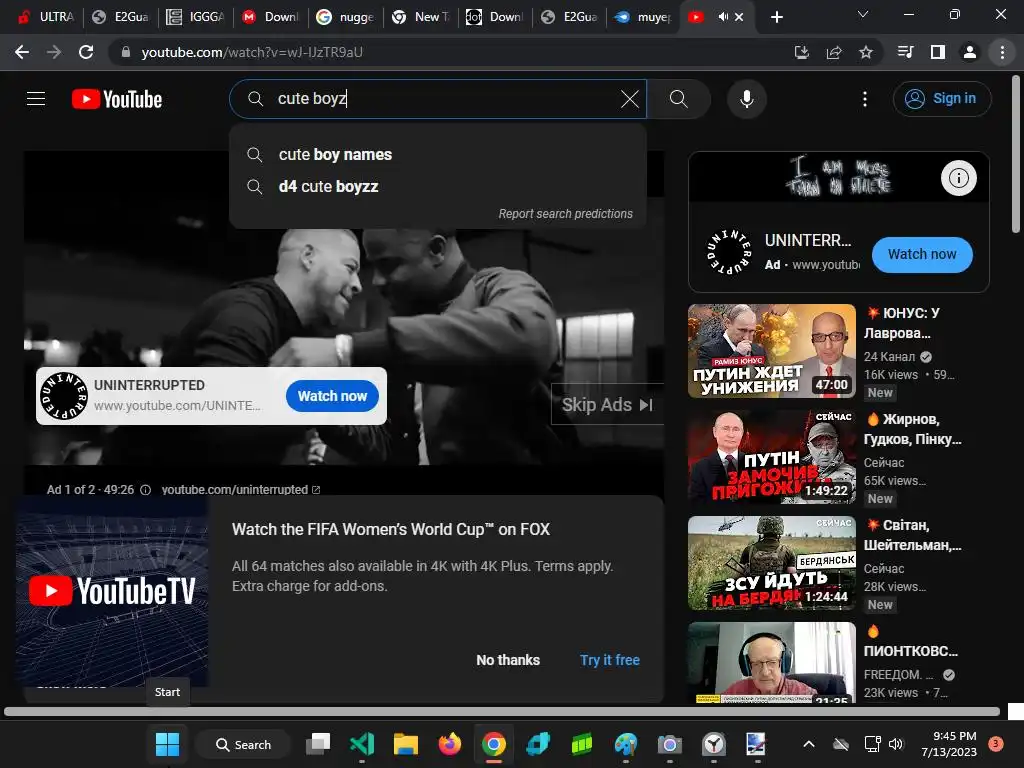The image size is (1024, 768).
Task: Install app icon in address bar
Action: point(802,52)
